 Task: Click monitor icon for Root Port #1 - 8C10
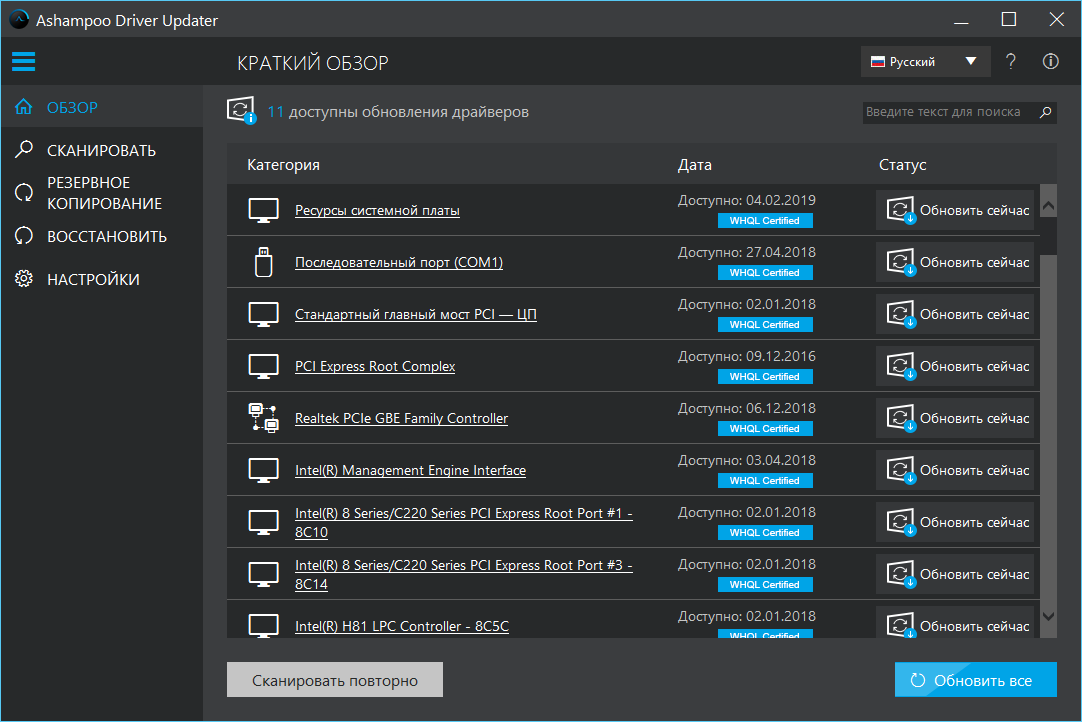[x=264, y=523]
